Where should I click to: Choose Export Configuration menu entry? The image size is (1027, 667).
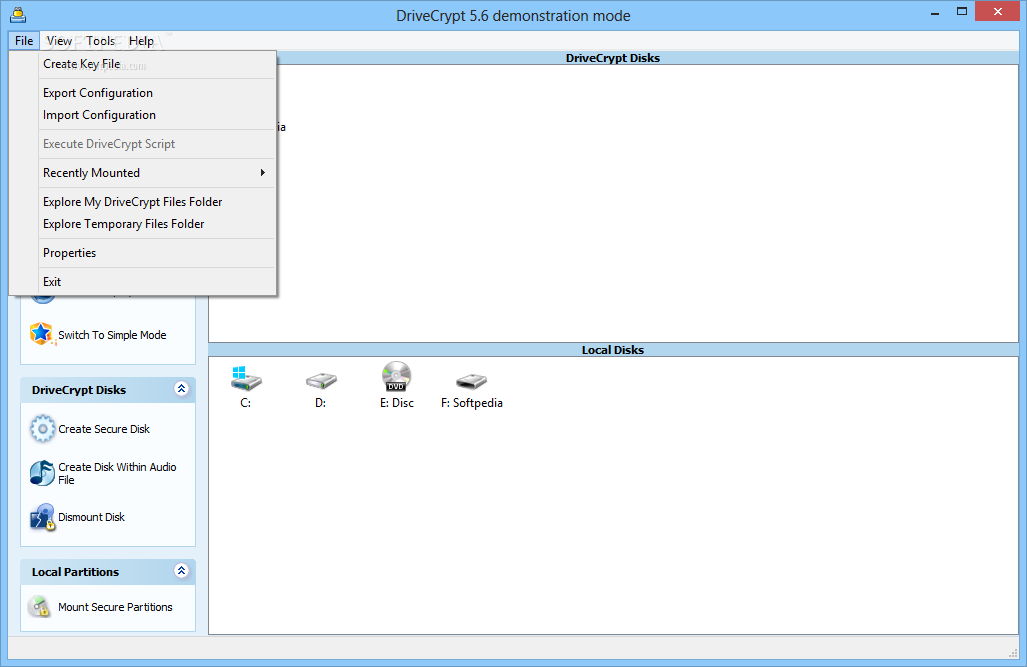(x=157, y=93)
